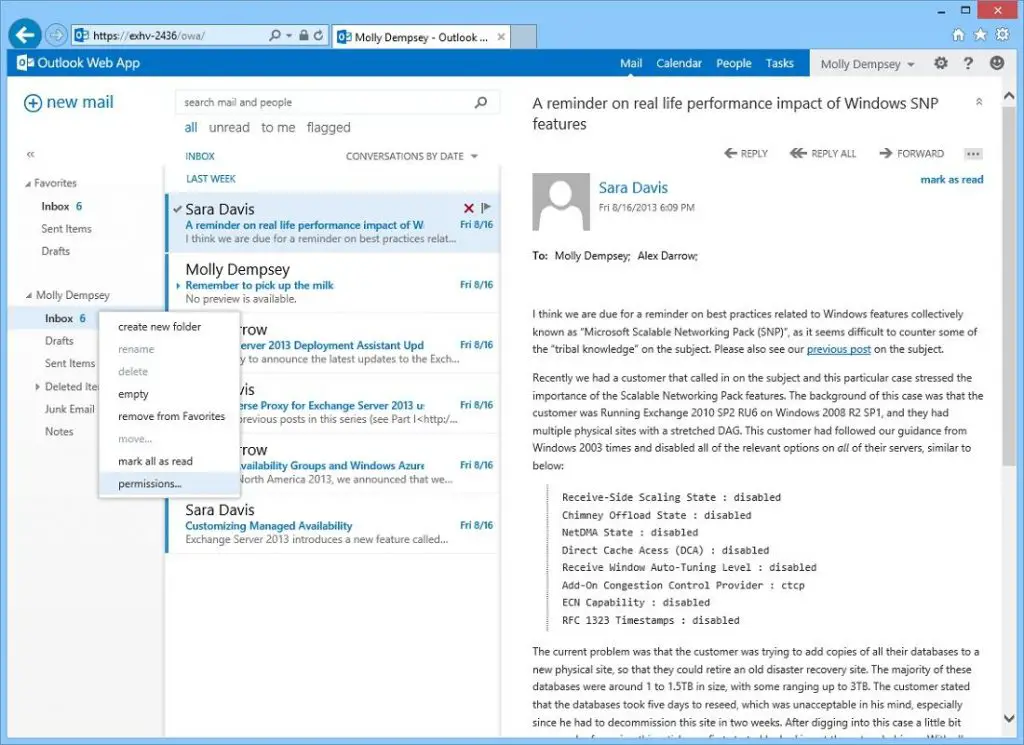Filter messages by to me

point(278,127)
